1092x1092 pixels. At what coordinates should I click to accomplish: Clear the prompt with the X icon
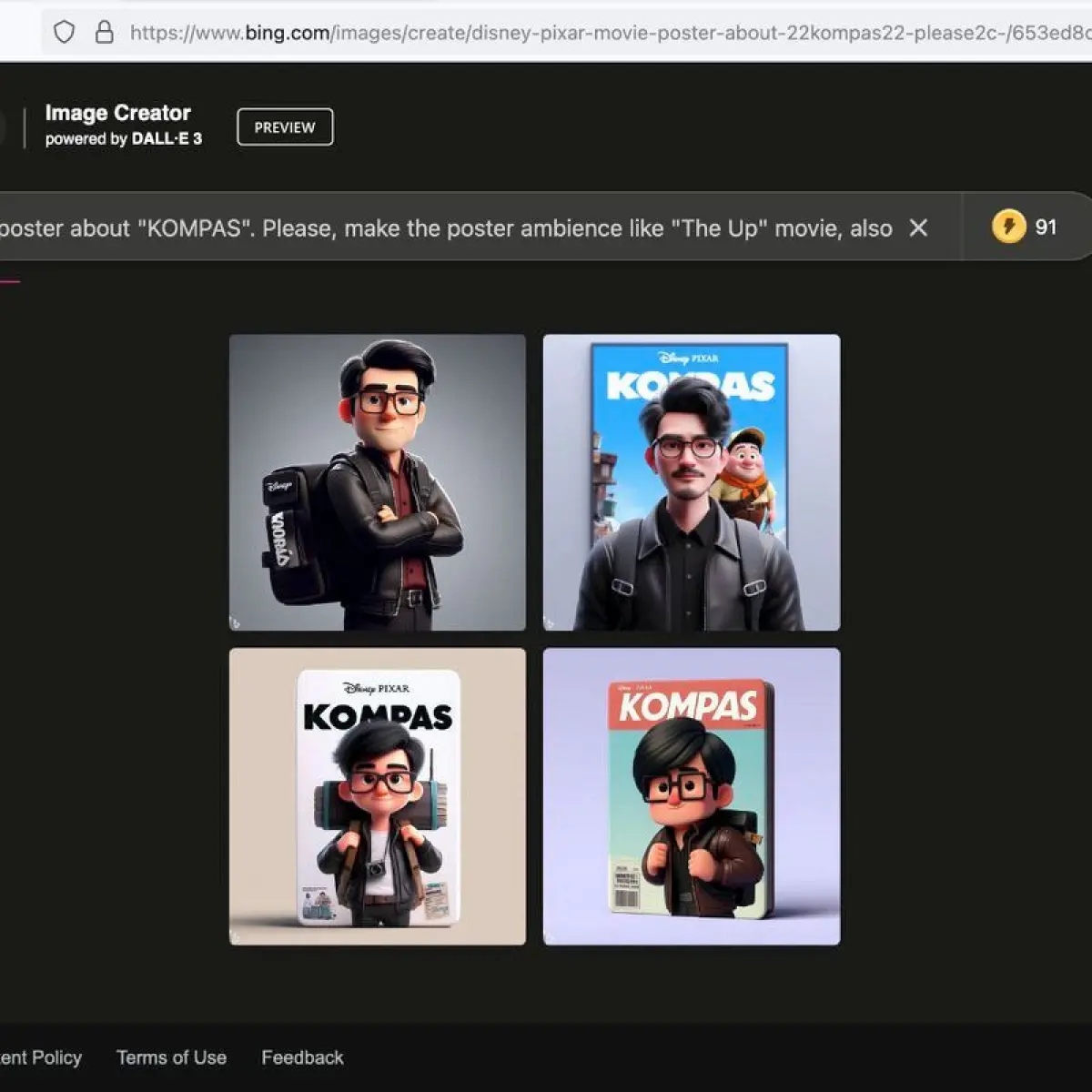[x=919, y=227]
